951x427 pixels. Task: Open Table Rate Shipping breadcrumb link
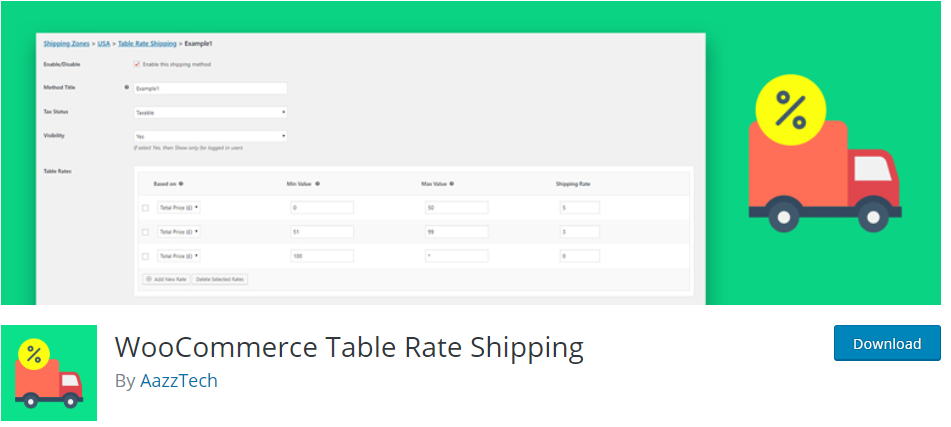coord(147,44)
